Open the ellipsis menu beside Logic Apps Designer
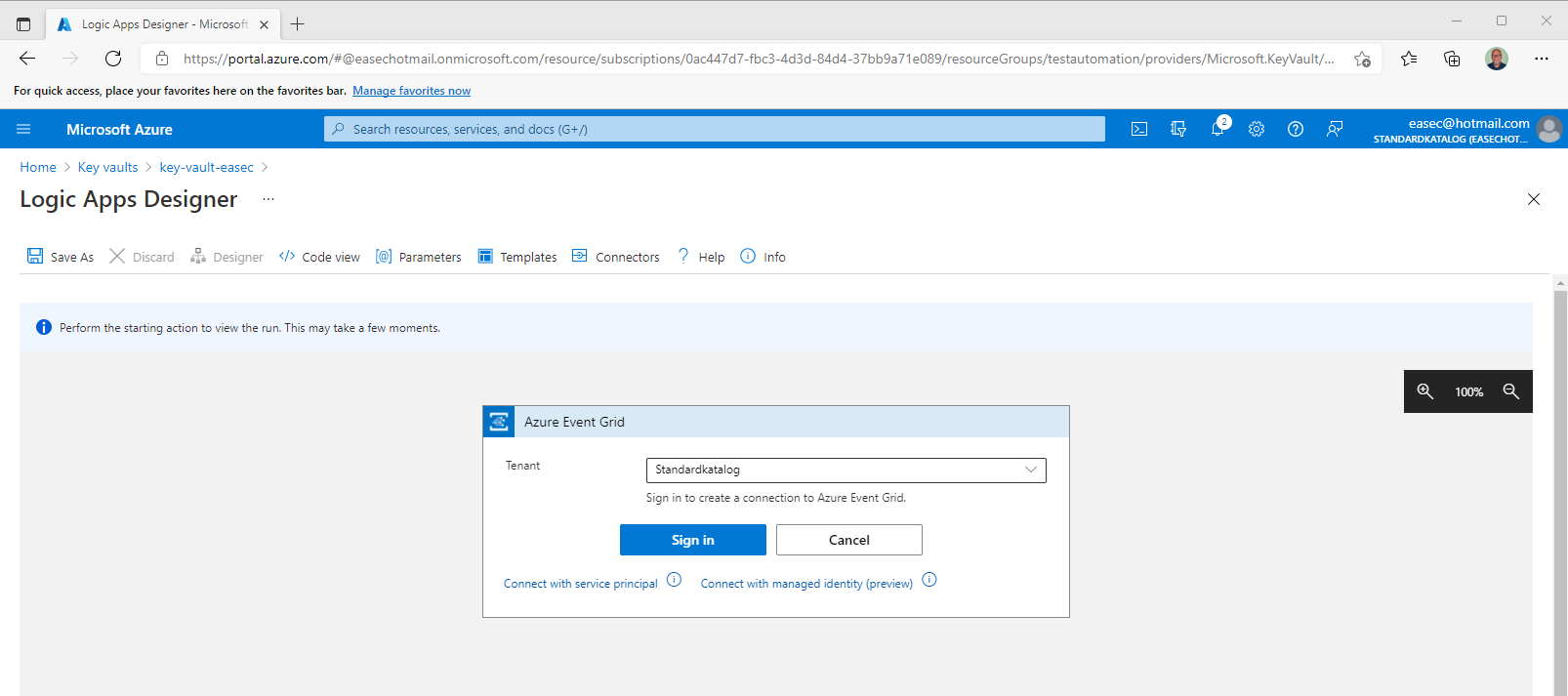 268,199
